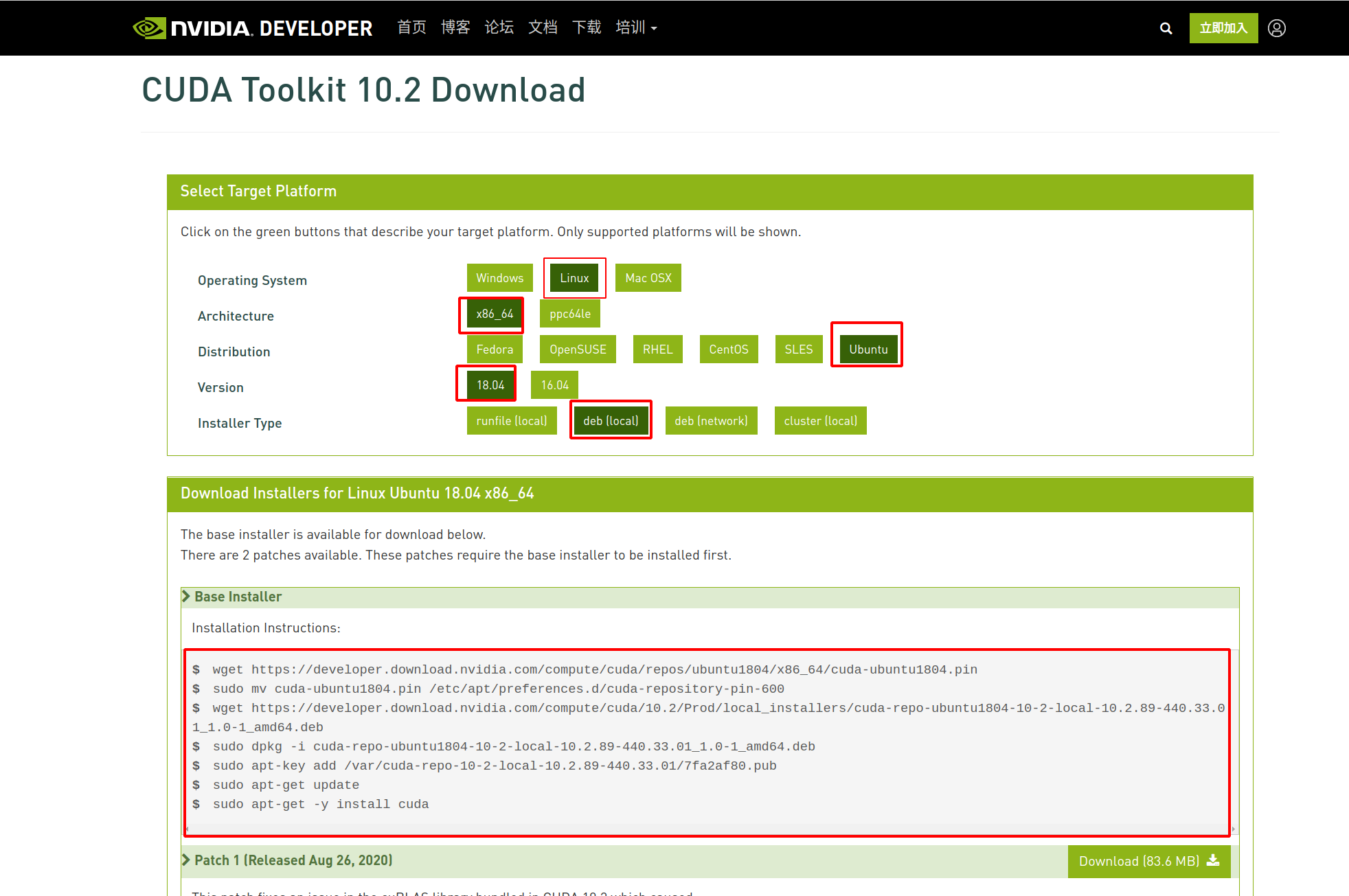Open the search magnifier icon
1349x896 pixels.
(x=1166, y=28)
